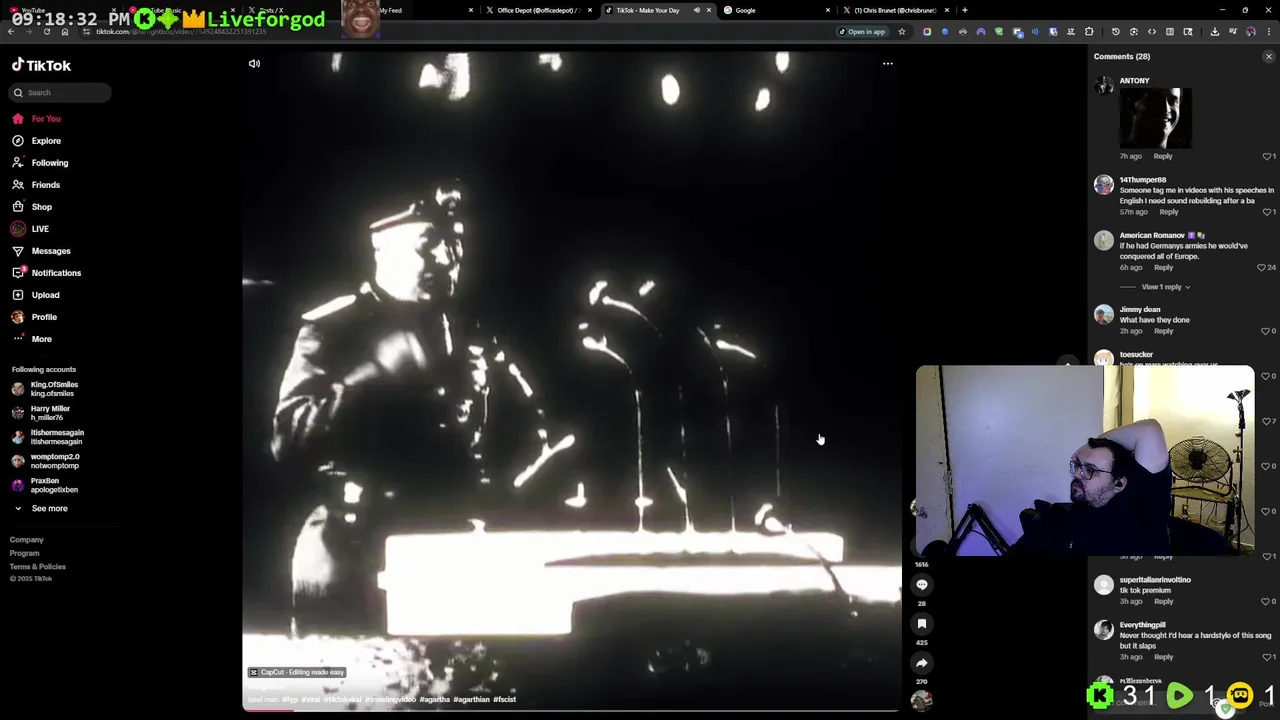Click the spinning sound disc thumbnail
Image resolution: width=1280 pixels, height=720 pixels.
coord(922,700)
